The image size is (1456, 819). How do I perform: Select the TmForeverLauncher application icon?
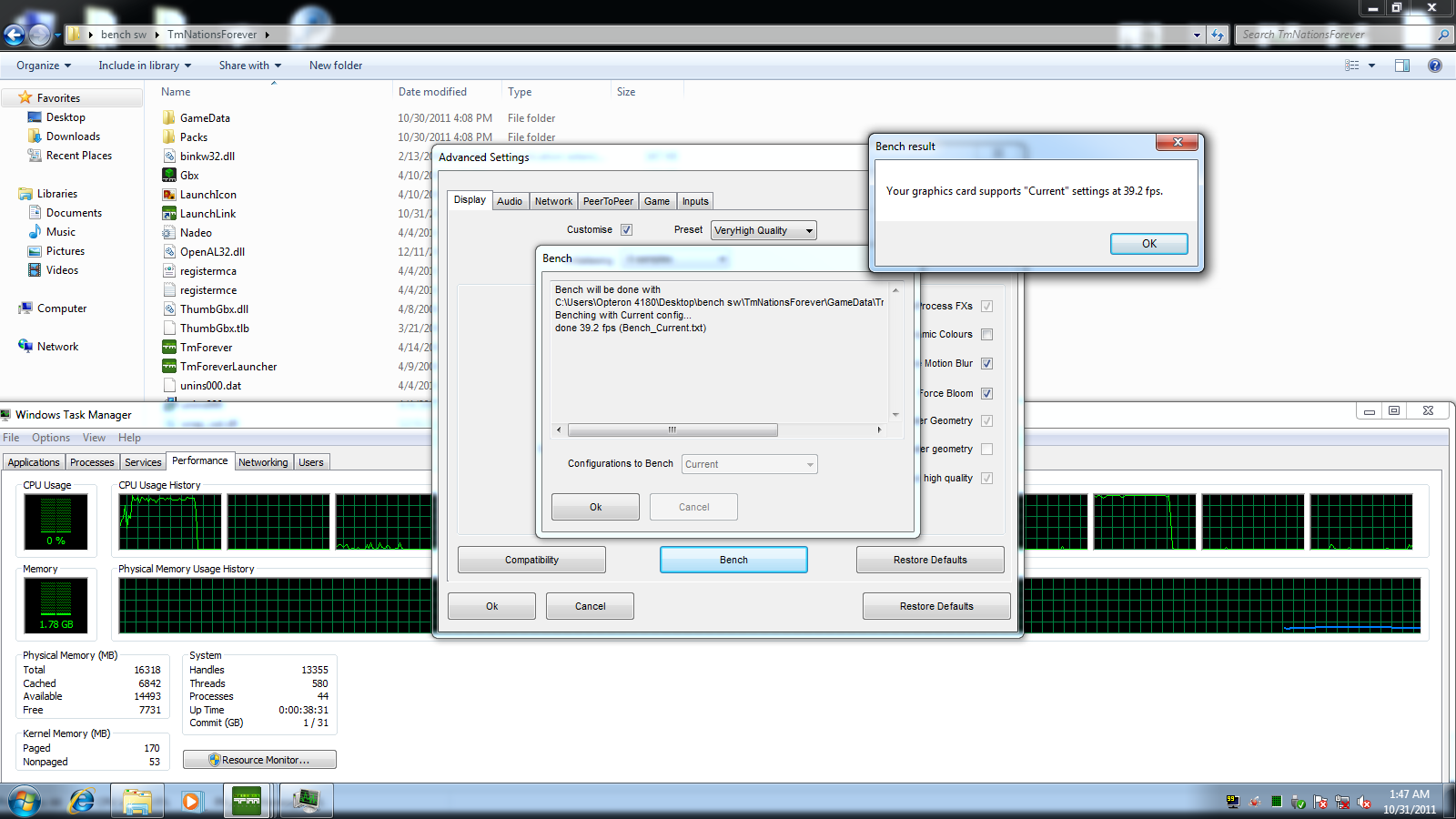[169, 366]
